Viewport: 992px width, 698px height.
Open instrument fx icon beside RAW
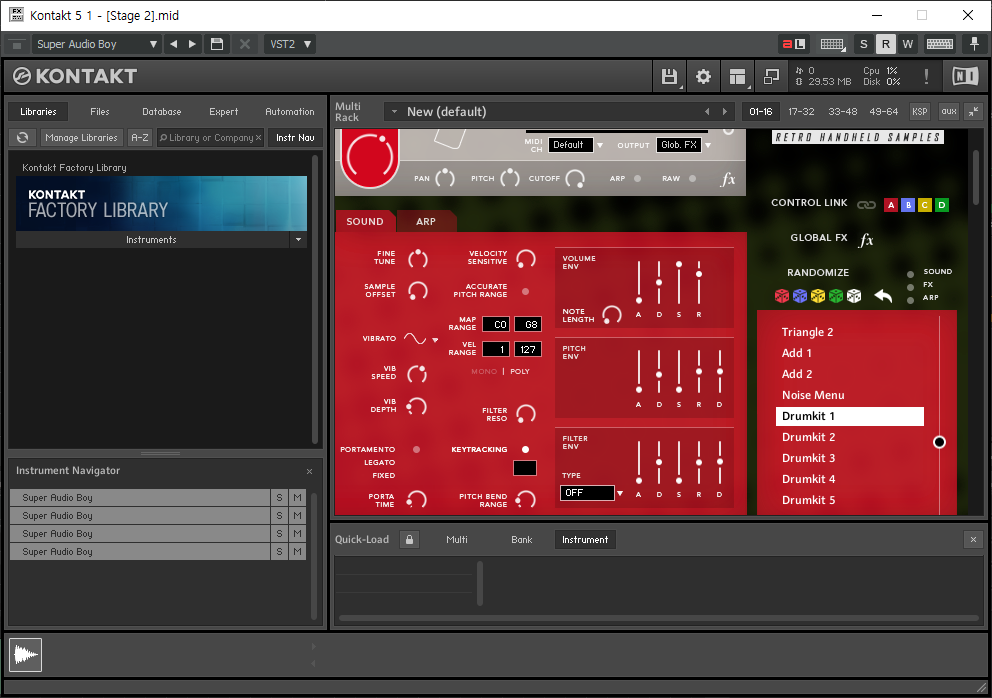pos(728,179)
